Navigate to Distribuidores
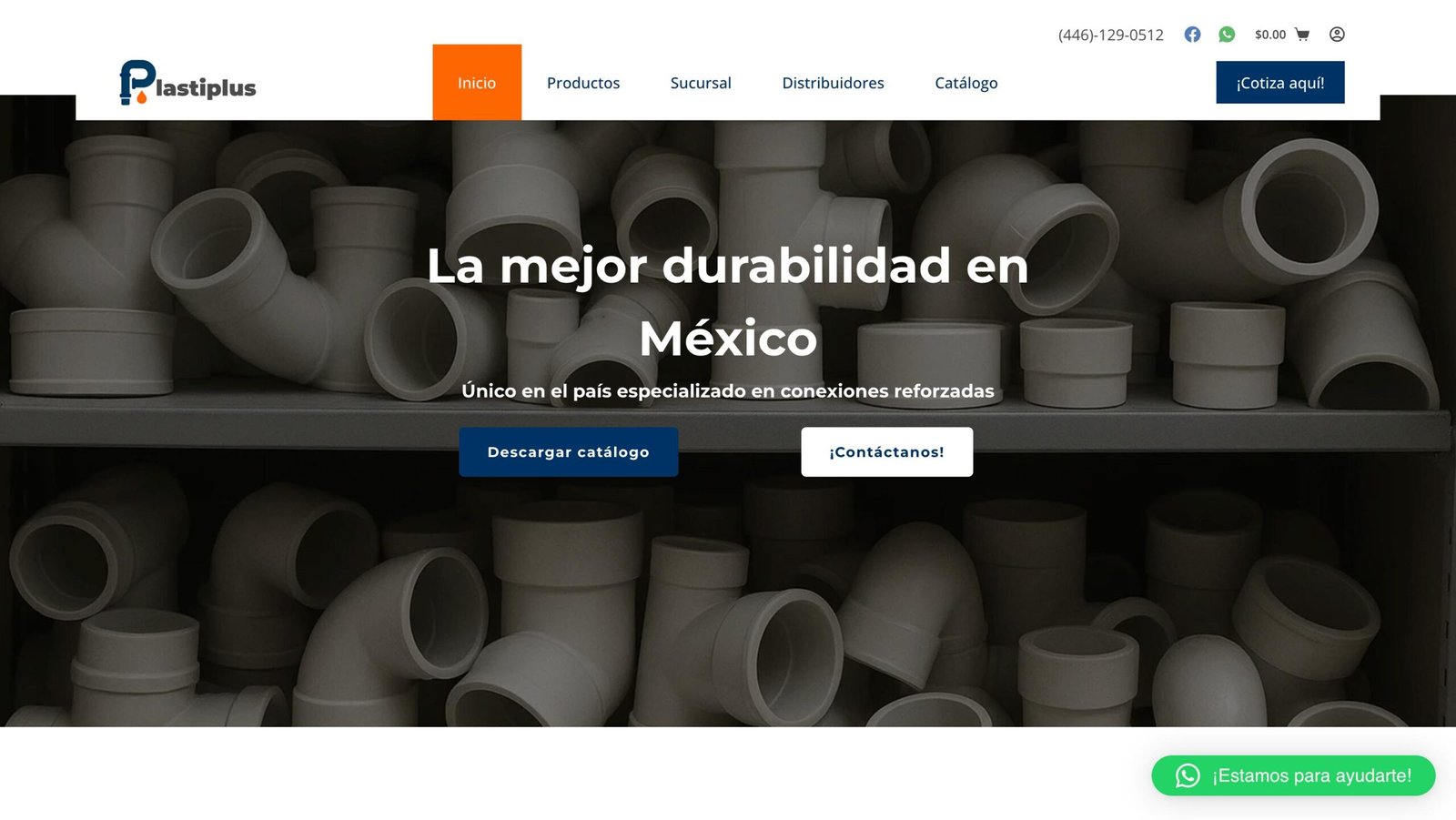This screenshot has height=820, width=1456. pyautogui.click(x=833, y=83)
